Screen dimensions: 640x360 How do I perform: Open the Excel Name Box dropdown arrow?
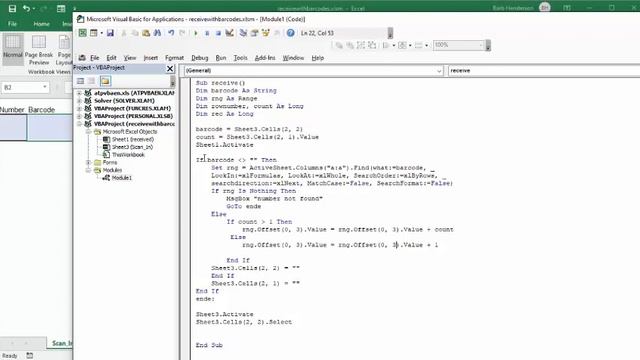click(x=45, y=87)
